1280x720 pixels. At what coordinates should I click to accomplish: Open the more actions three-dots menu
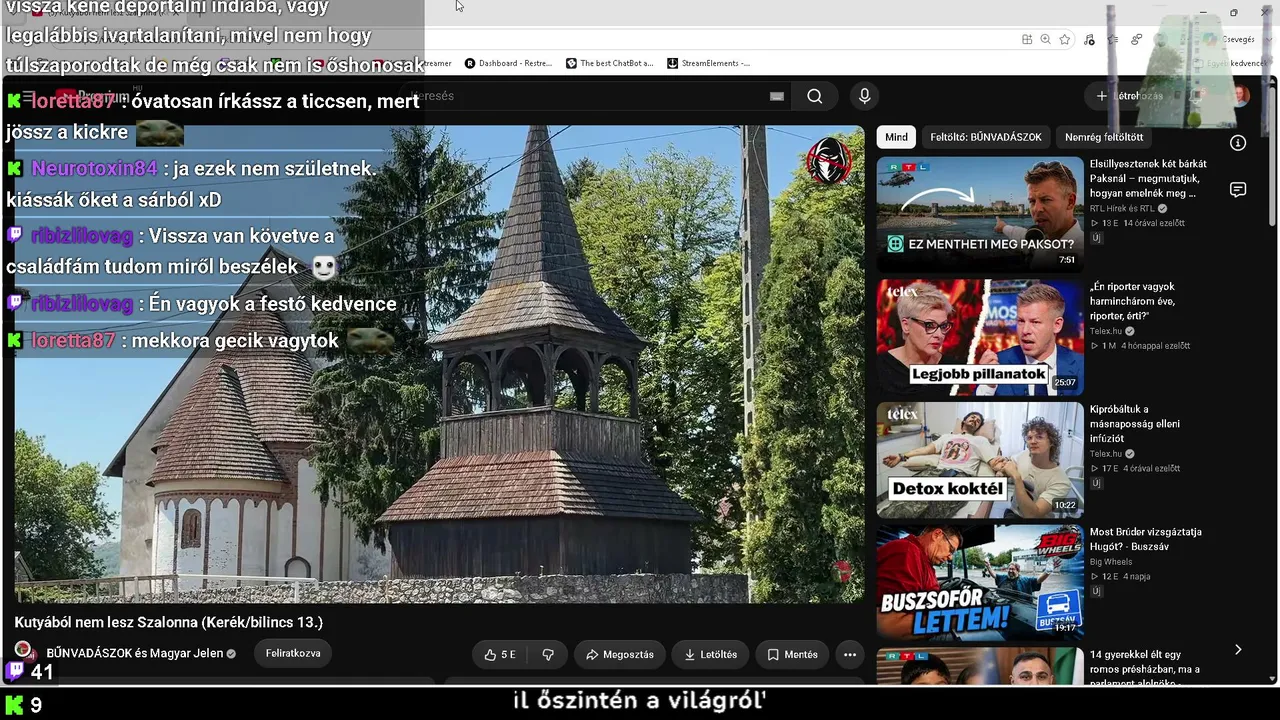coord(850,655)
